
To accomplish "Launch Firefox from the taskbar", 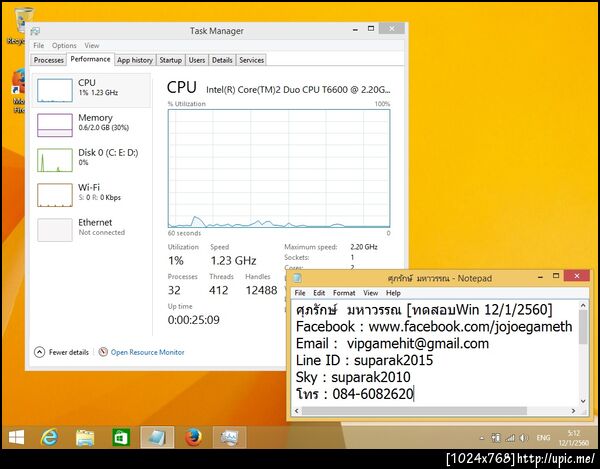I will point(193,437).
